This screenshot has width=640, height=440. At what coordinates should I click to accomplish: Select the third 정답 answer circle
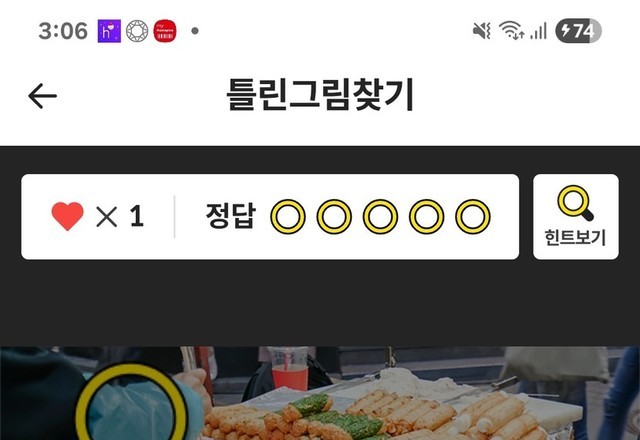380,216
